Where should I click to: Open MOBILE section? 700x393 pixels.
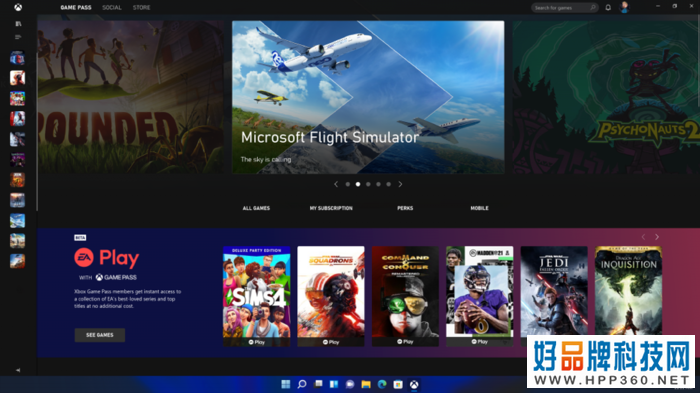click(x=479, y=208)
